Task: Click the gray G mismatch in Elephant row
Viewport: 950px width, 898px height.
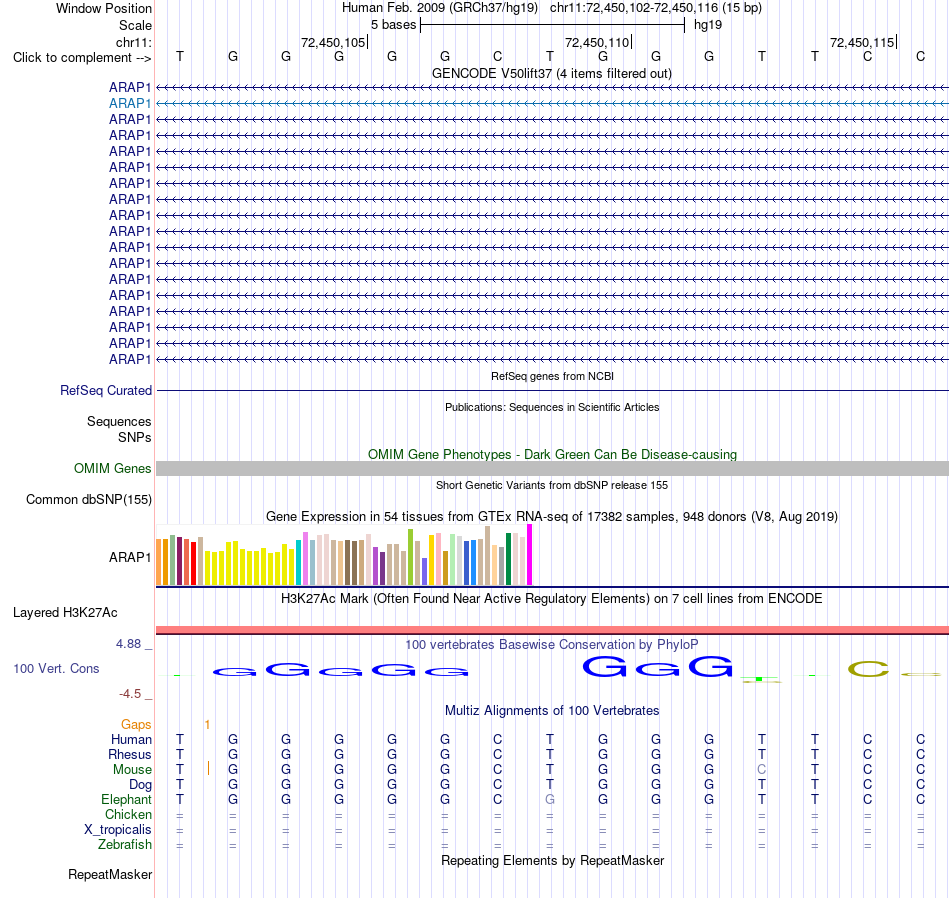Action: (550, 799)
